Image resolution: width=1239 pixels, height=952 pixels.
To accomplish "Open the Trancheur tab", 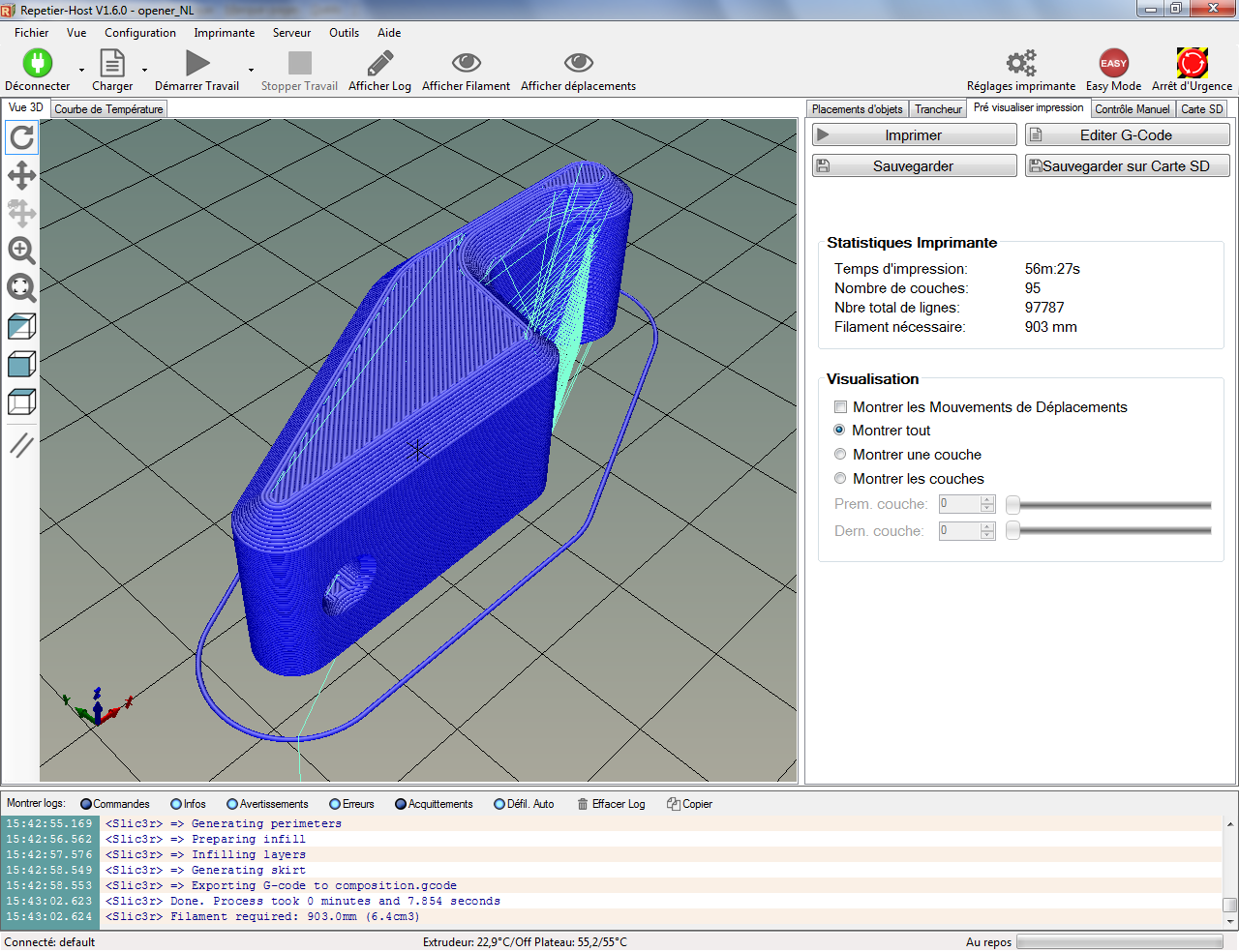I will (938, 109).
